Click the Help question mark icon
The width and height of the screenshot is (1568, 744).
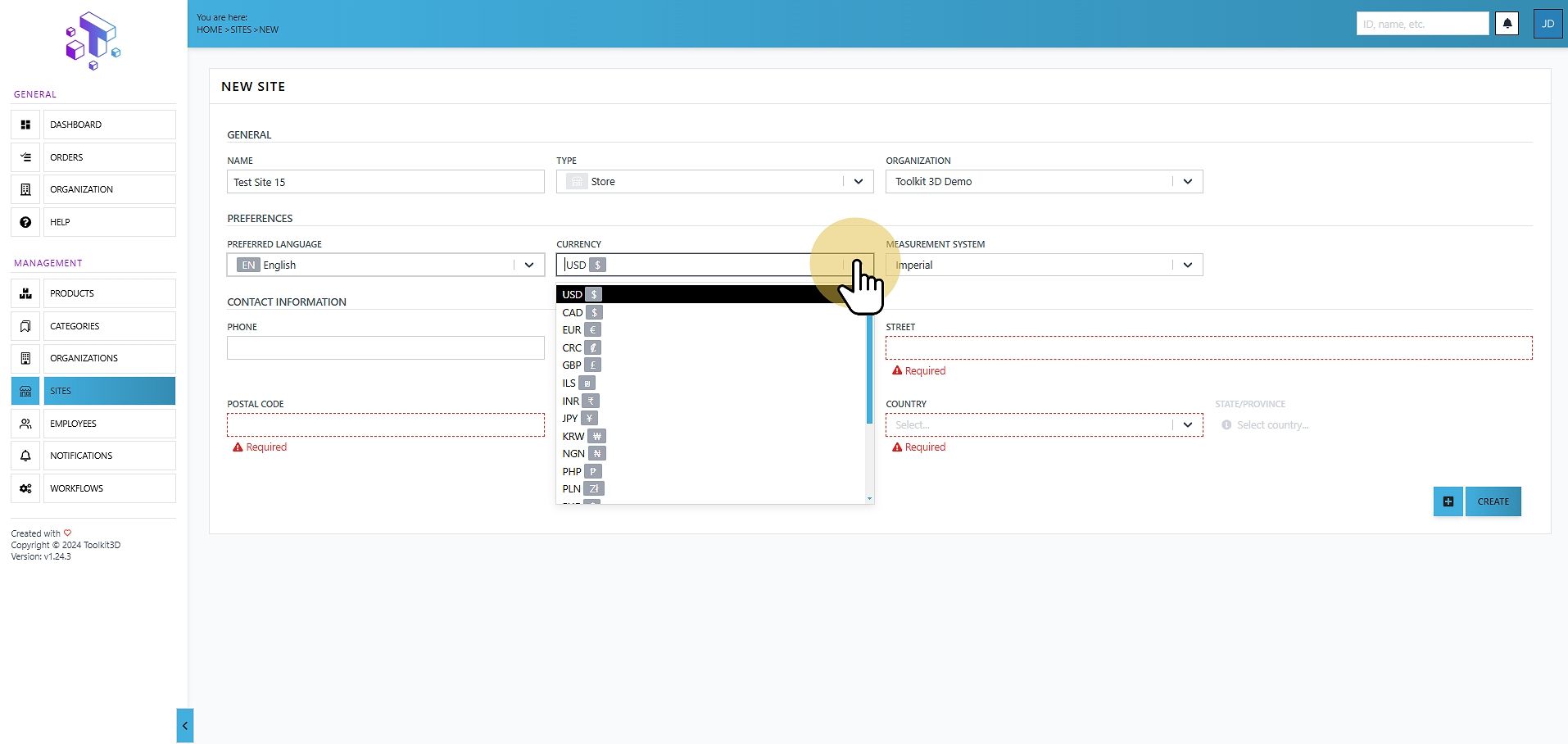(x=25, y=222)
